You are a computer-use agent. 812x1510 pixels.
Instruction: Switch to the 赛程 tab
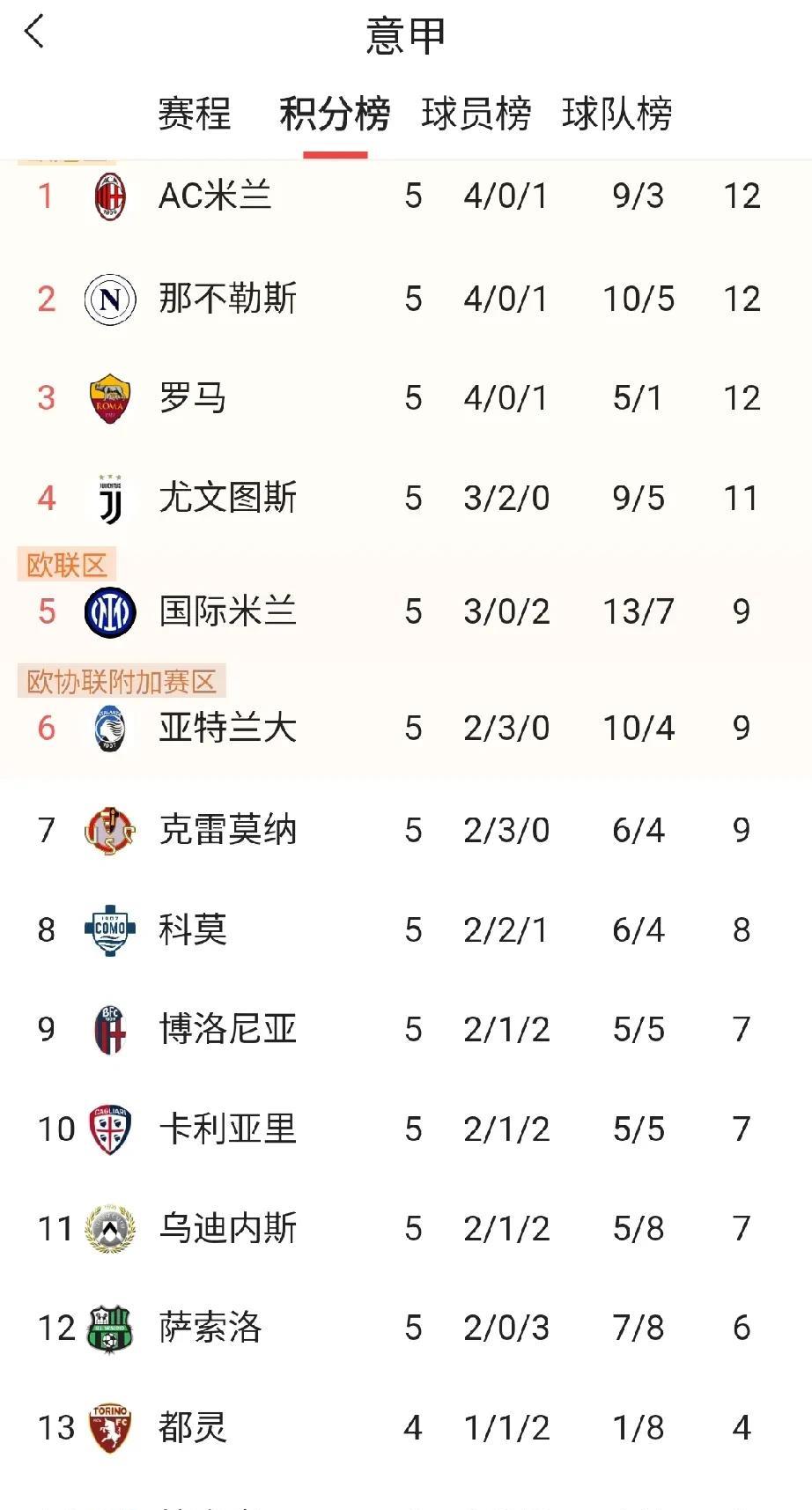(195, 115)
